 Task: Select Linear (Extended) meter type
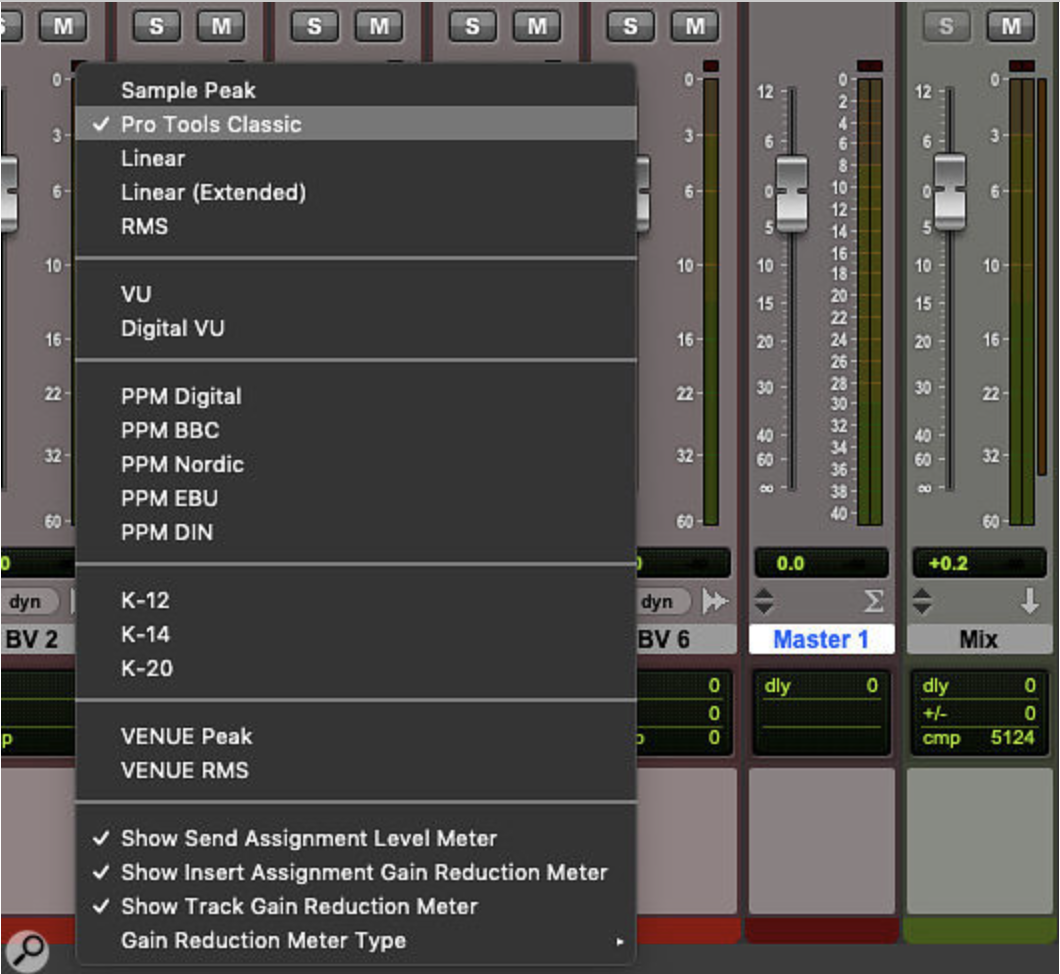tap(356, 192)
